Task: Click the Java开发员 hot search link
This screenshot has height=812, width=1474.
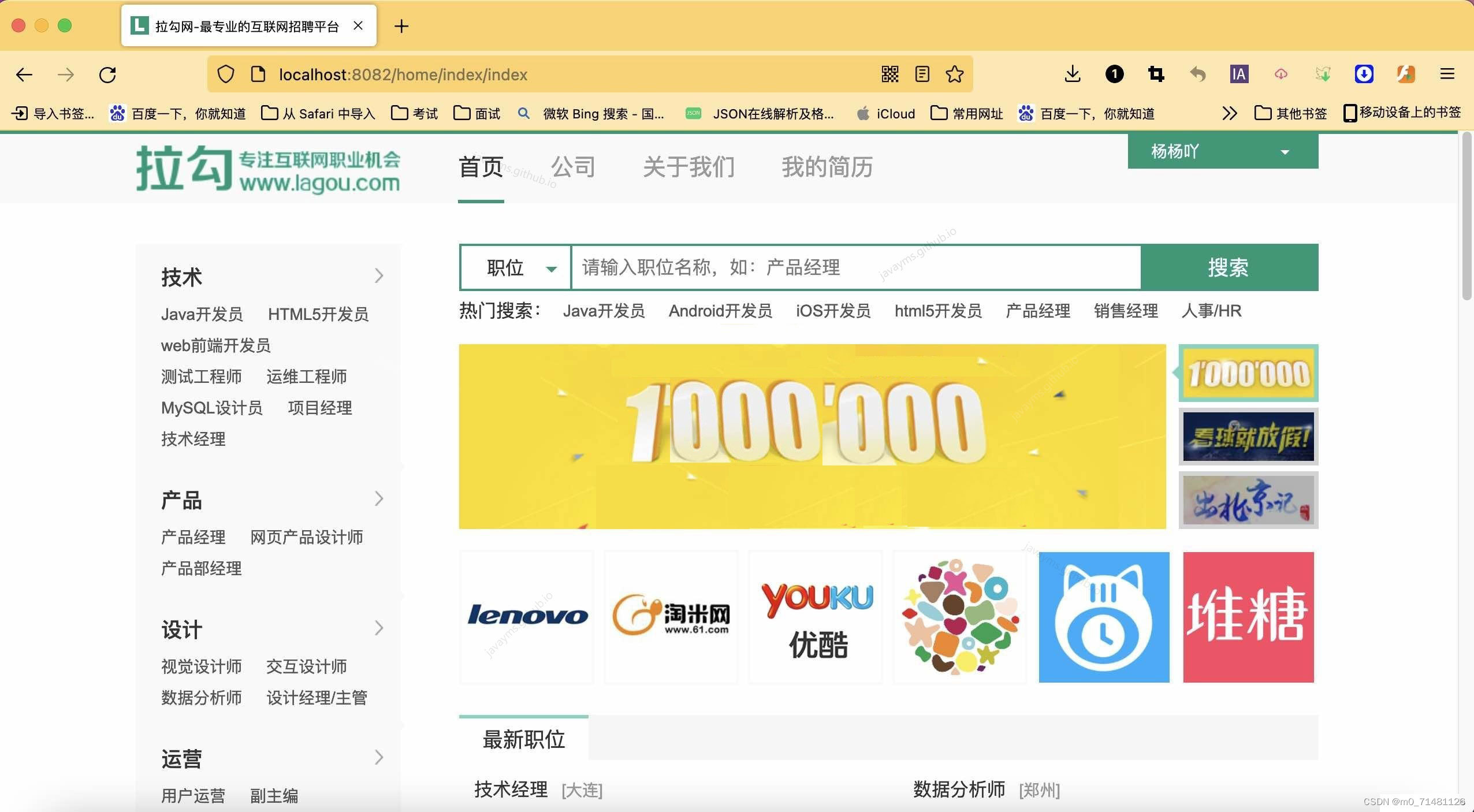Action: (x=604, y=311)
